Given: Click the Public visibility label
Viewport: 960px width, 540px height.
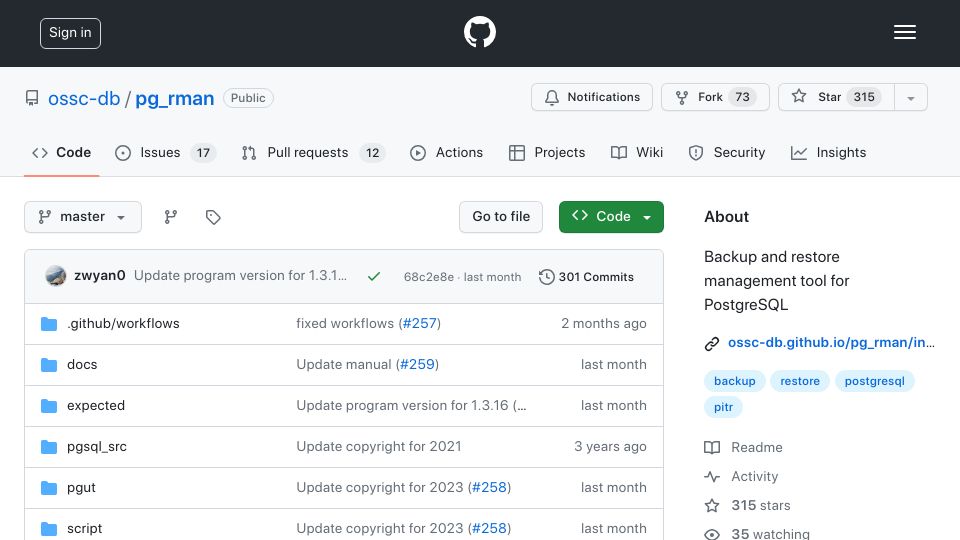Looking at the screenshot, I should click(x=248, y=98).
